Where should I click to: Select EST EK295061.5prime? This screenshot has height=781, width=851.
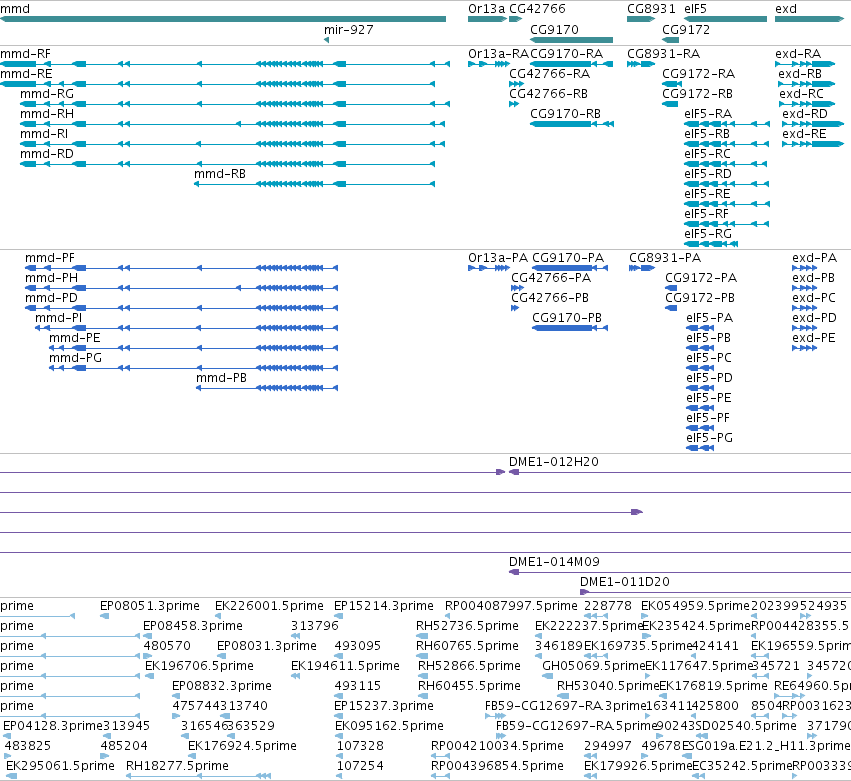pyautogui.click(x=60, y=766)
